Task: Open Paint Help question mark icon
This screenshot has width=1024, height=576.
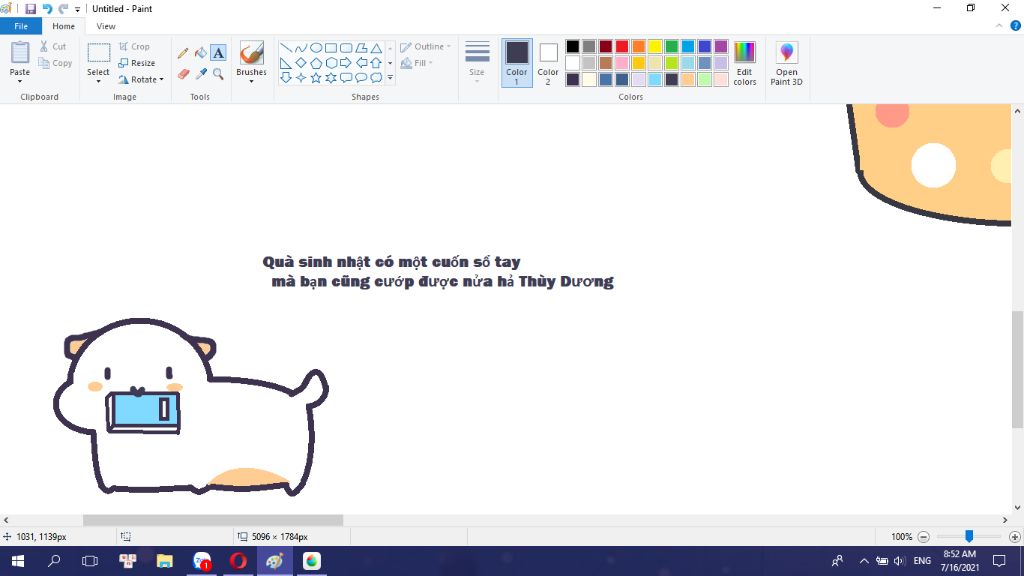Action: (1016, 26)
